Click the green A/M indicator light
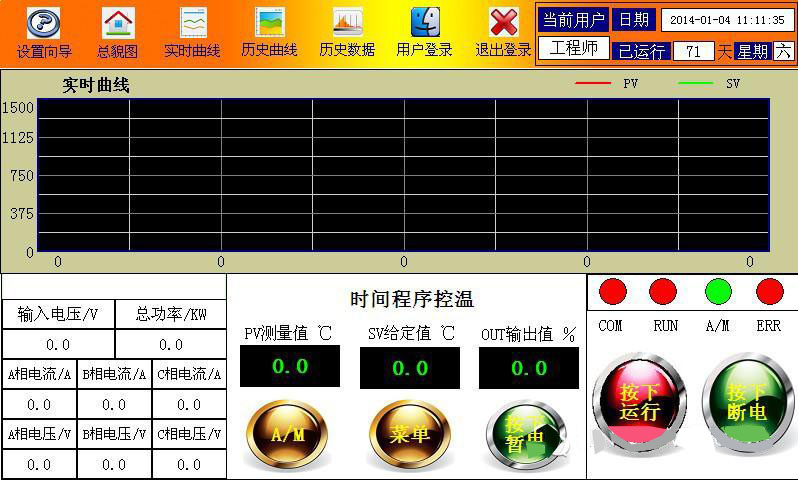The height and width of the screenshot is (480, 798). pyautogui.click(x=718, y=292)
